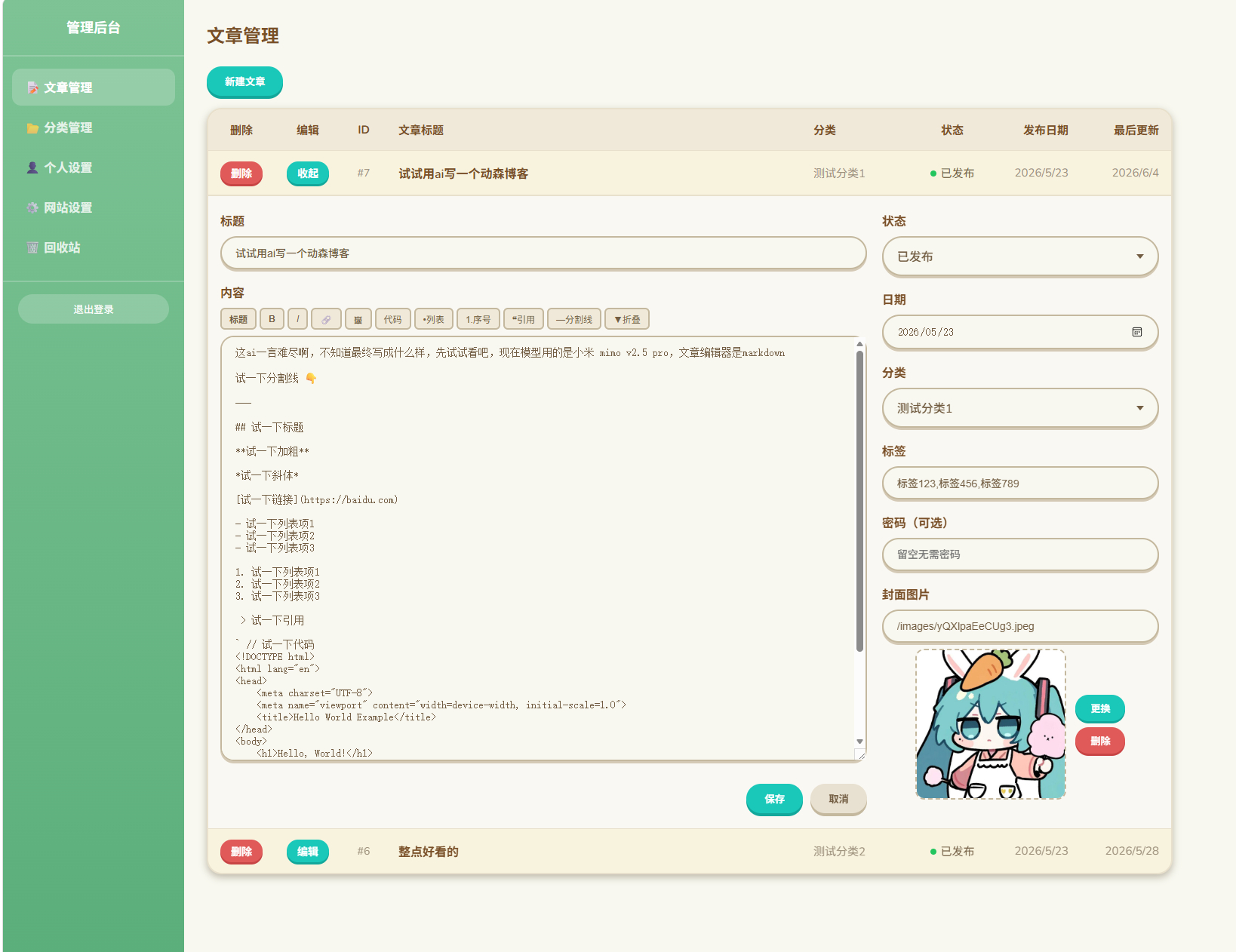
Task: Insert an image with the toolbar image icon
Action: [x=358, y=319]
